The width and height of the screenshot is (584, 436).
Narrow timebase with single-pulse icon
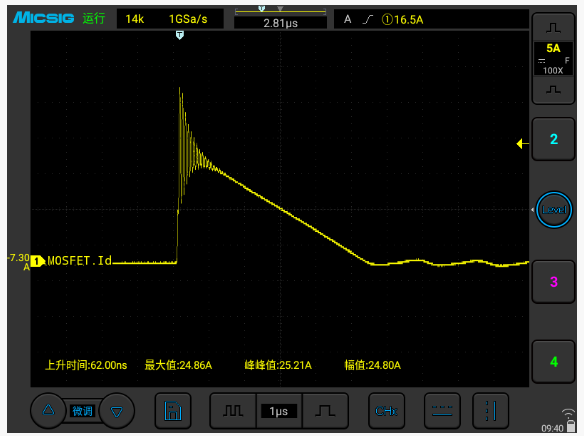click(325, 411)
